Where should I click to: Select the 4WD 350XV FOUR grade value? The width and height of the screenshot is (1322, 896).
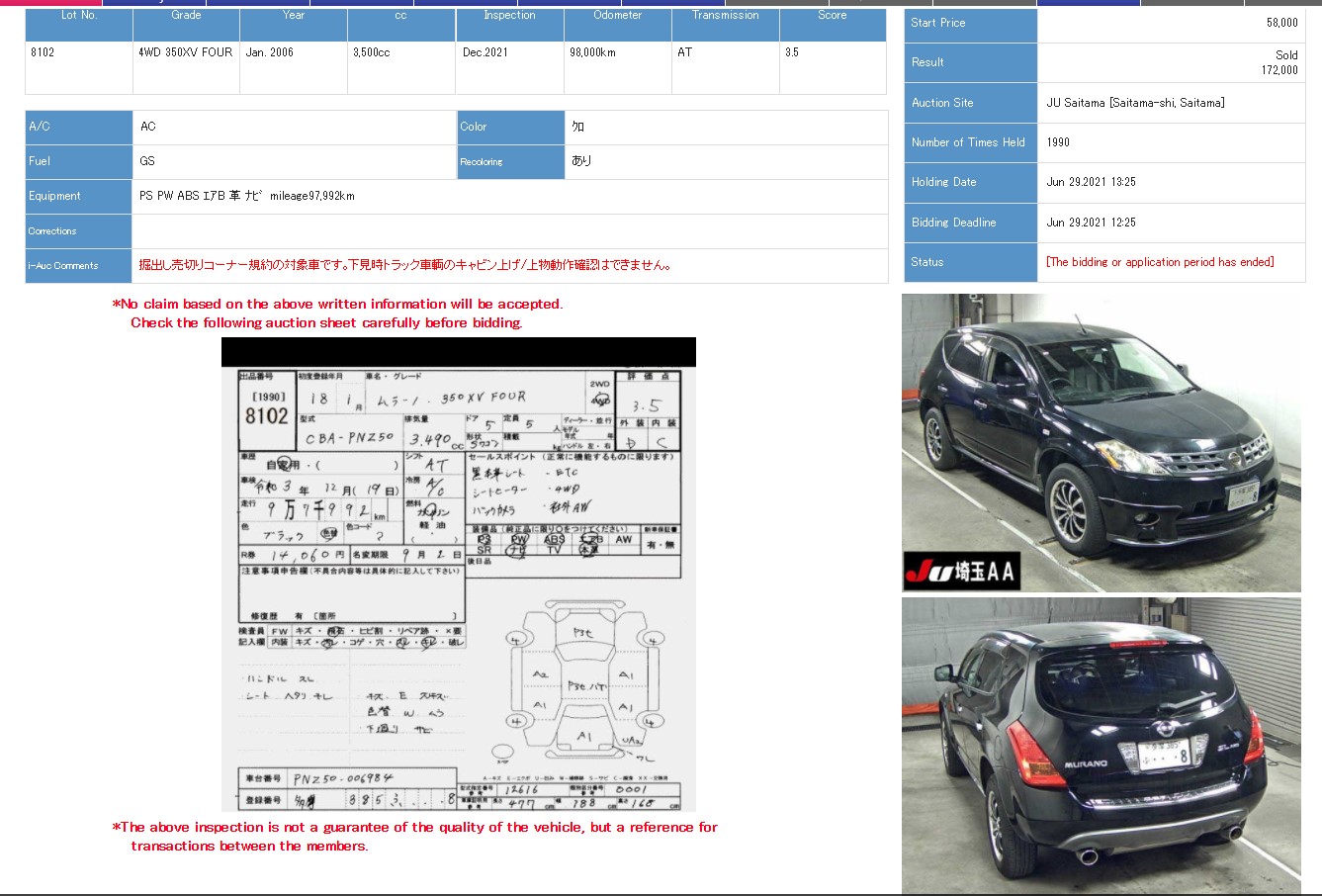(186, 52)
